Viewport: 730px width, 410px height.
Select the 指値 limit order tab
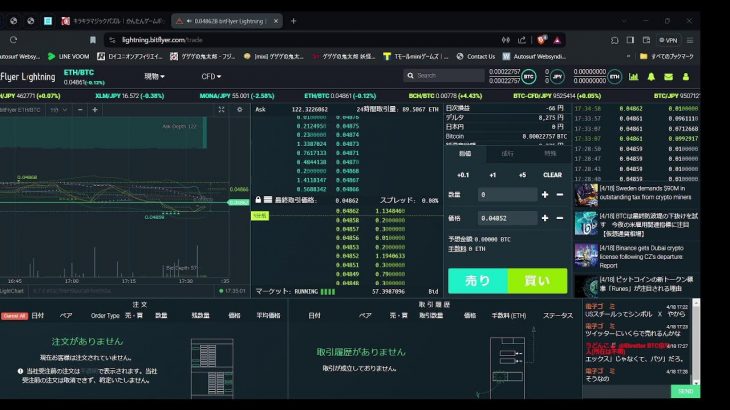[x=465, y=154]
